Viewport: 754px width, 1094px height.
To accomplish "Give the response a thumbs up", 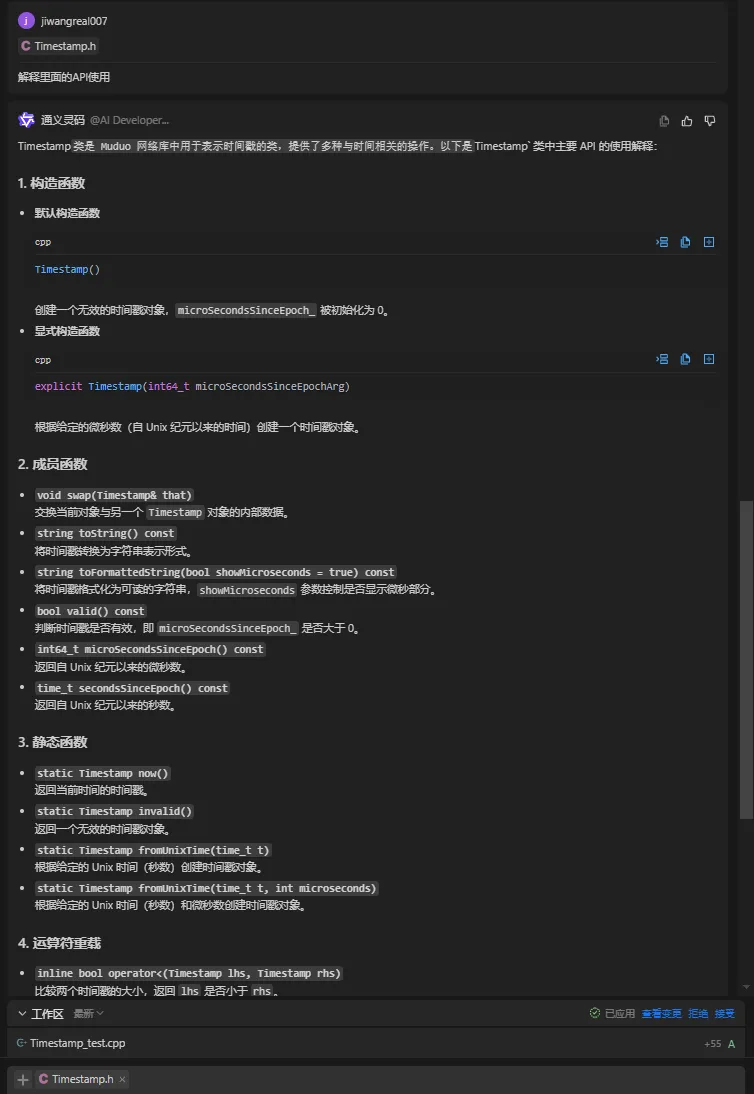I will point(687,121).
